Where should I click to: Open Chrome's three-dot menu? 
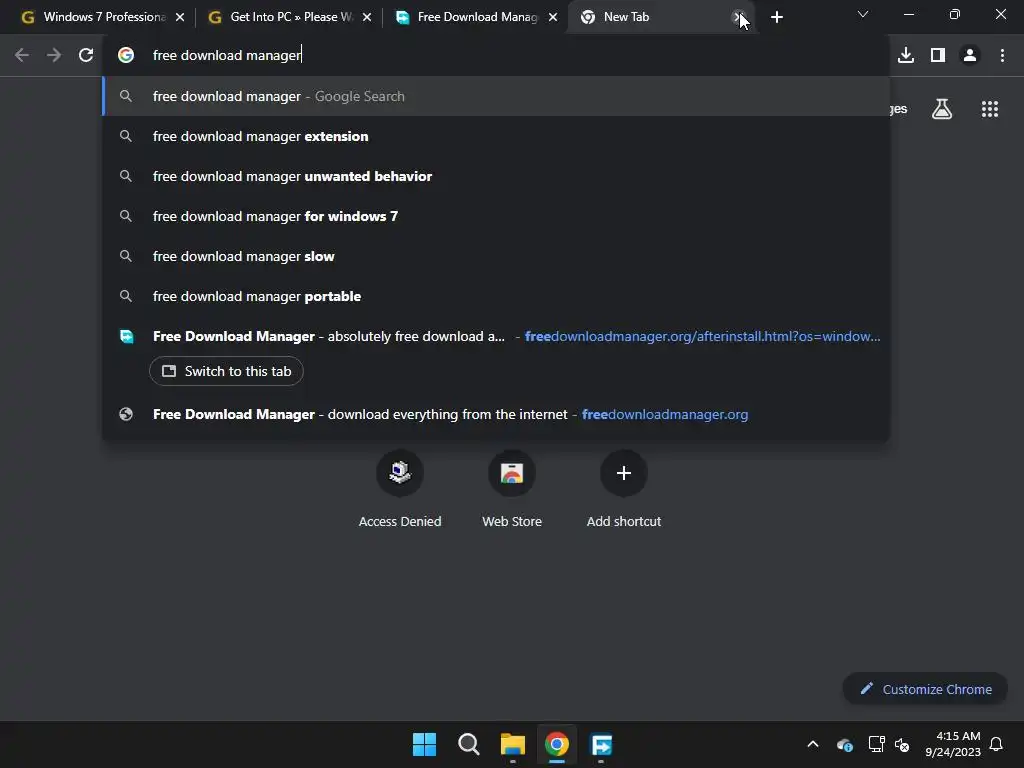tap(1002, 56)
